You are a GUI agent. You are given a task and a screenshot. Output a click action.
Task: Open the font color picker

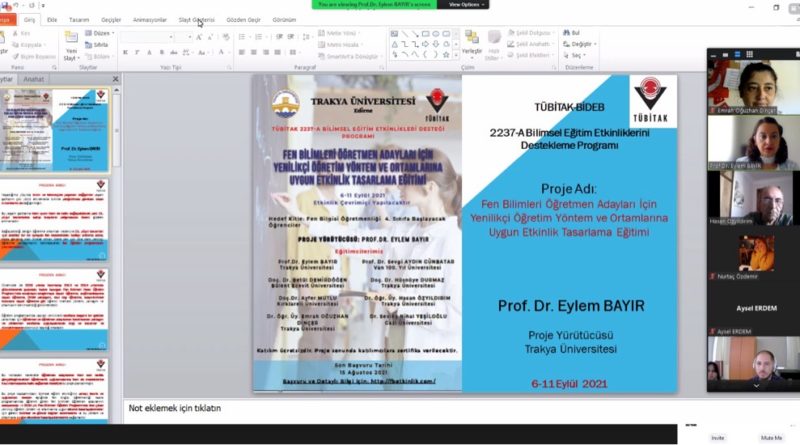pos(223,52)
